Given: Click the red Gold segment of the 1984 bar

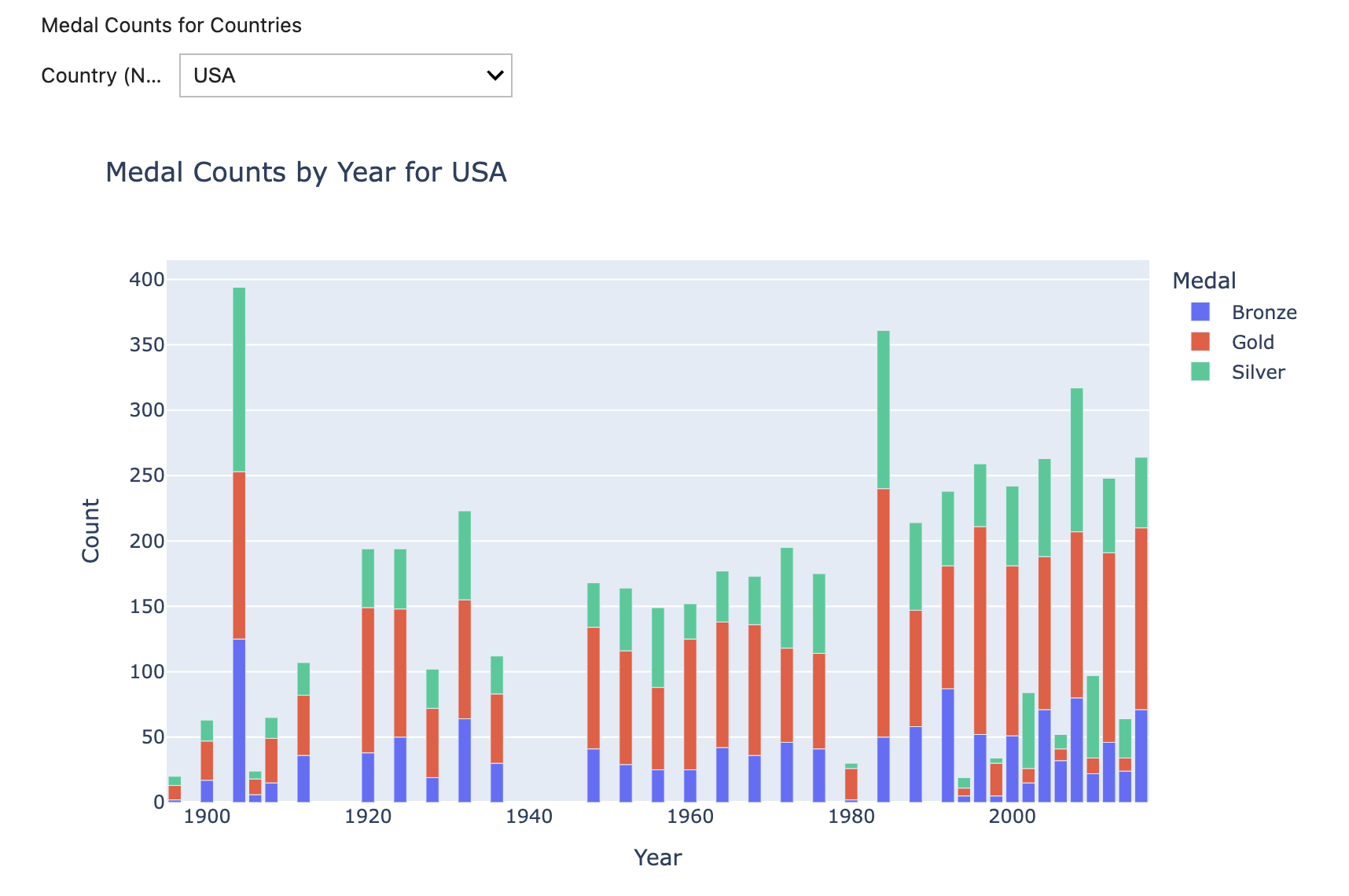Looking at the screenshot, I should click(884, 612).
